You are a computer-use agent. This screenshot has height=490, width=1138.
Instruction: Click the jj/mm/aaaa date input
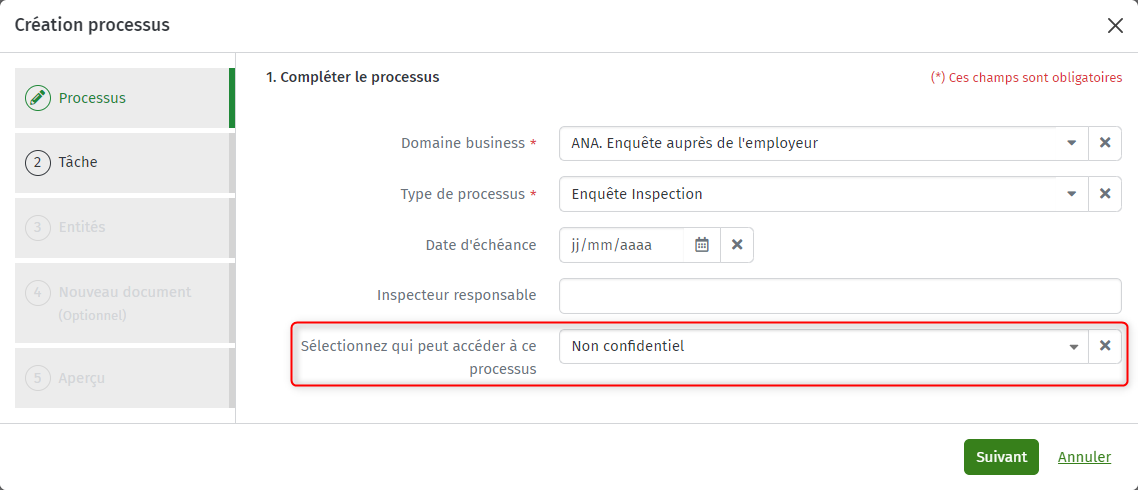click(x=622, y=245)
